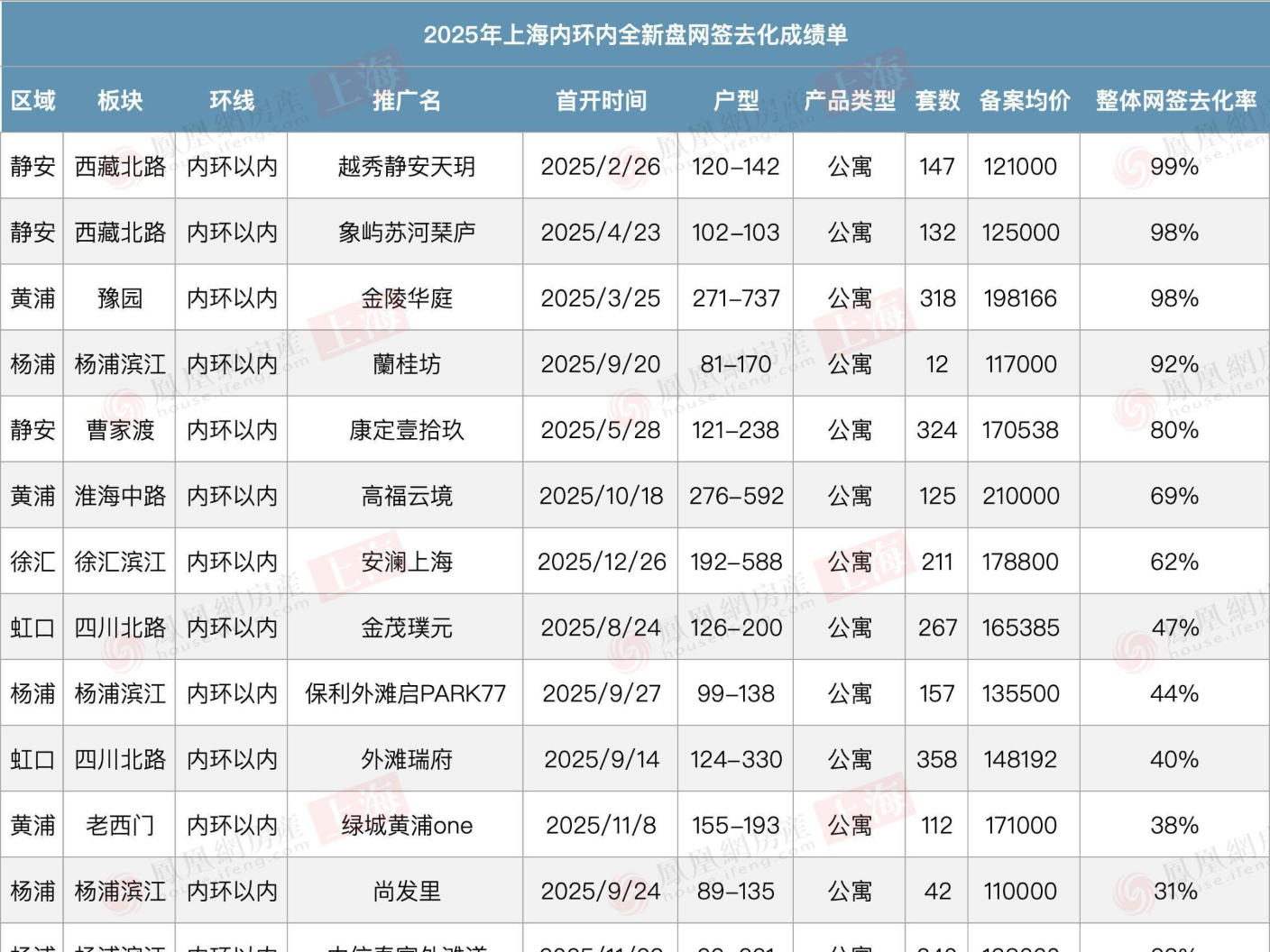Select the sell-through rate 31%

pyautogui.click(x=1174, y=891)
